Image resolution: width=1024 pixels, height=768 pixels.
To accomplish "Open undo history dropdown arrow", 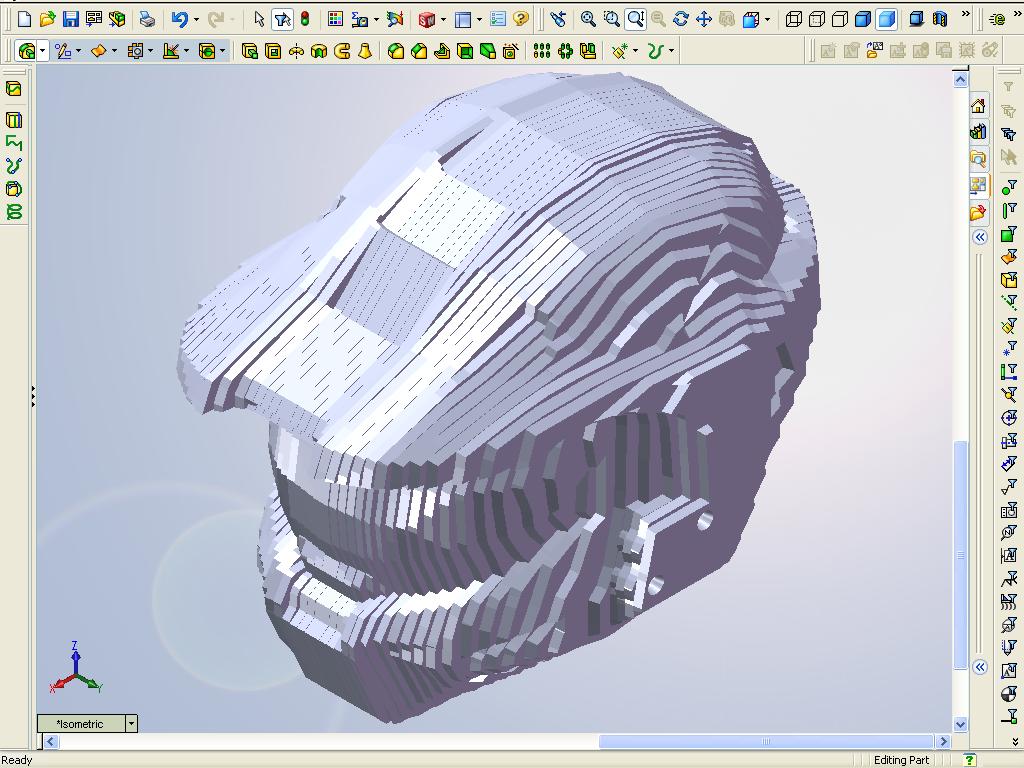I will click(x=196, y=20).
